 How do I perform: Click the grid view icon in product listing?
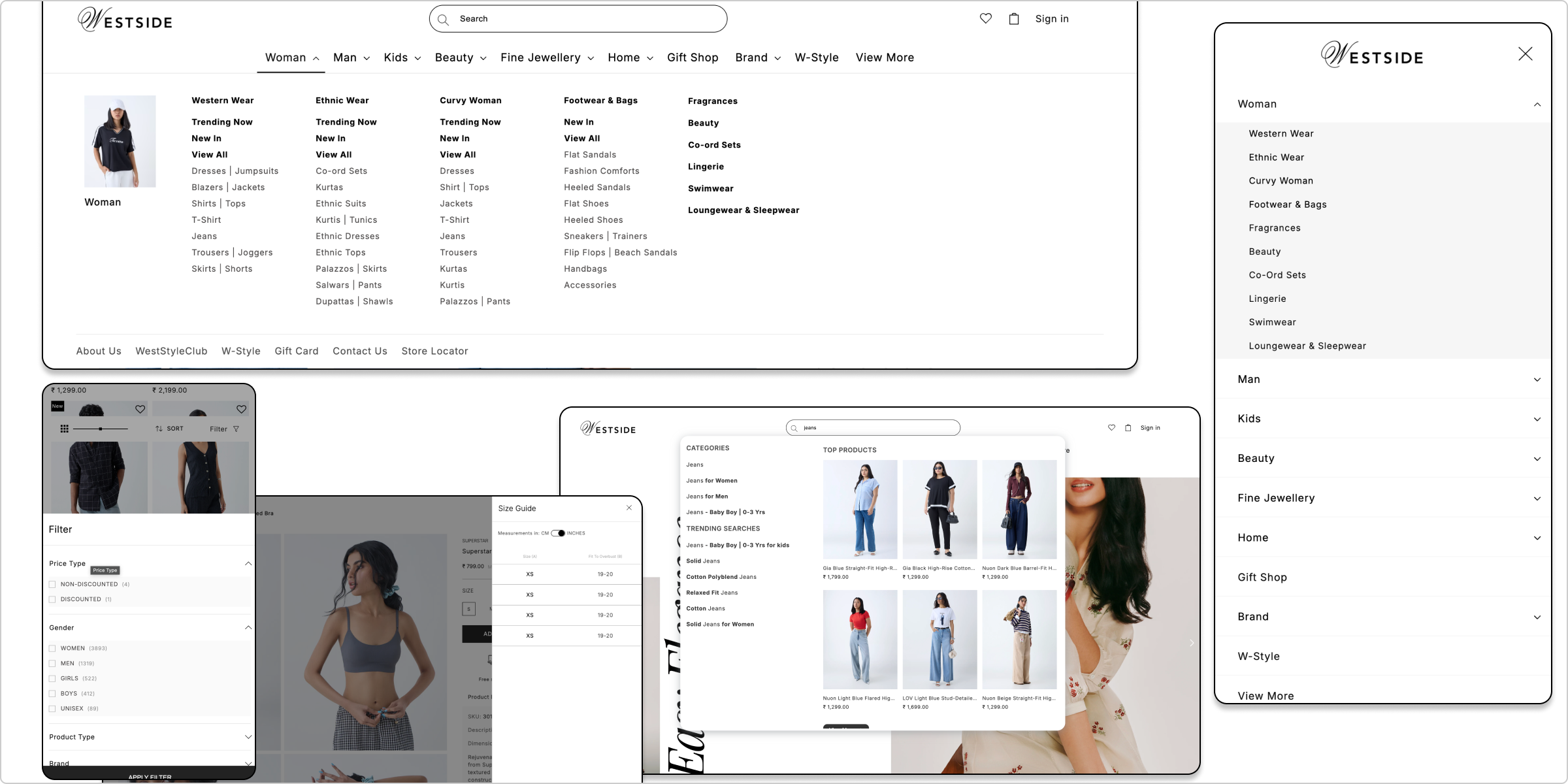click(x=64, y=429)
